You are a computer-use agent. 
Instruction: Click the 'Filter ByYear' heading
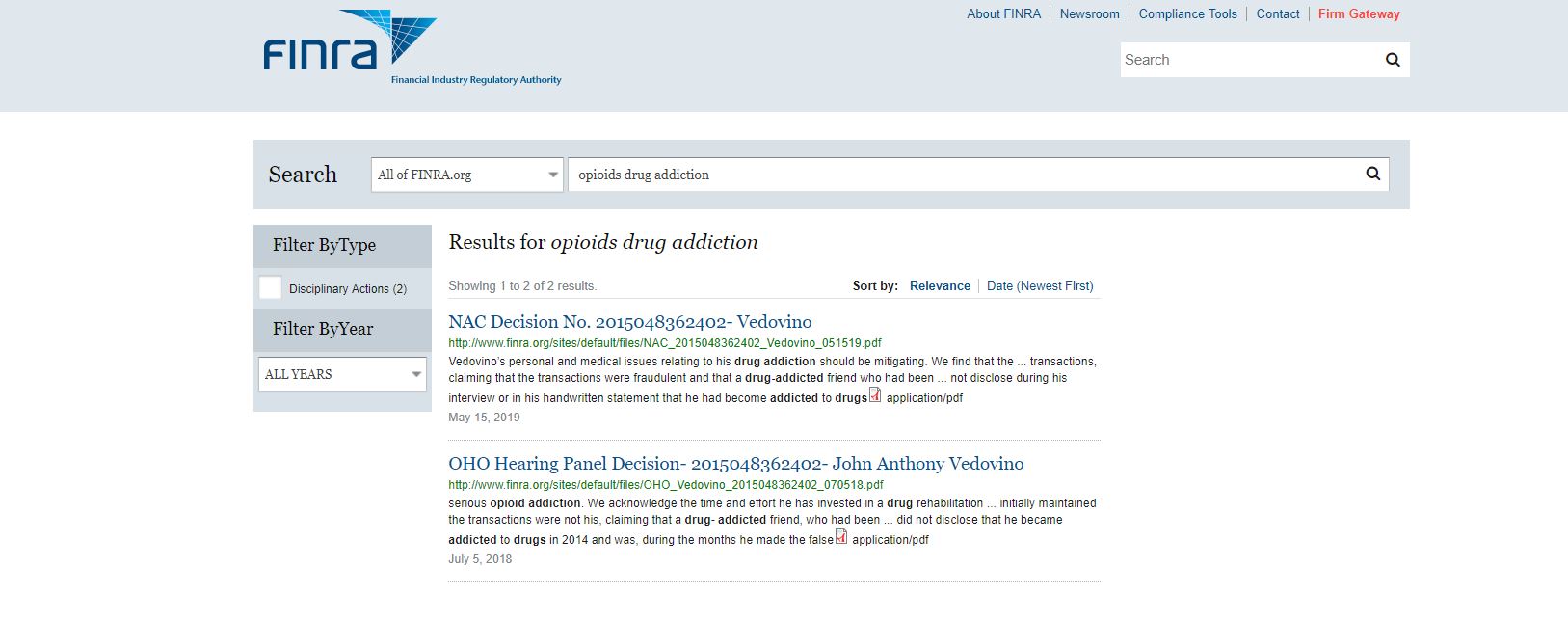[323, 329]
